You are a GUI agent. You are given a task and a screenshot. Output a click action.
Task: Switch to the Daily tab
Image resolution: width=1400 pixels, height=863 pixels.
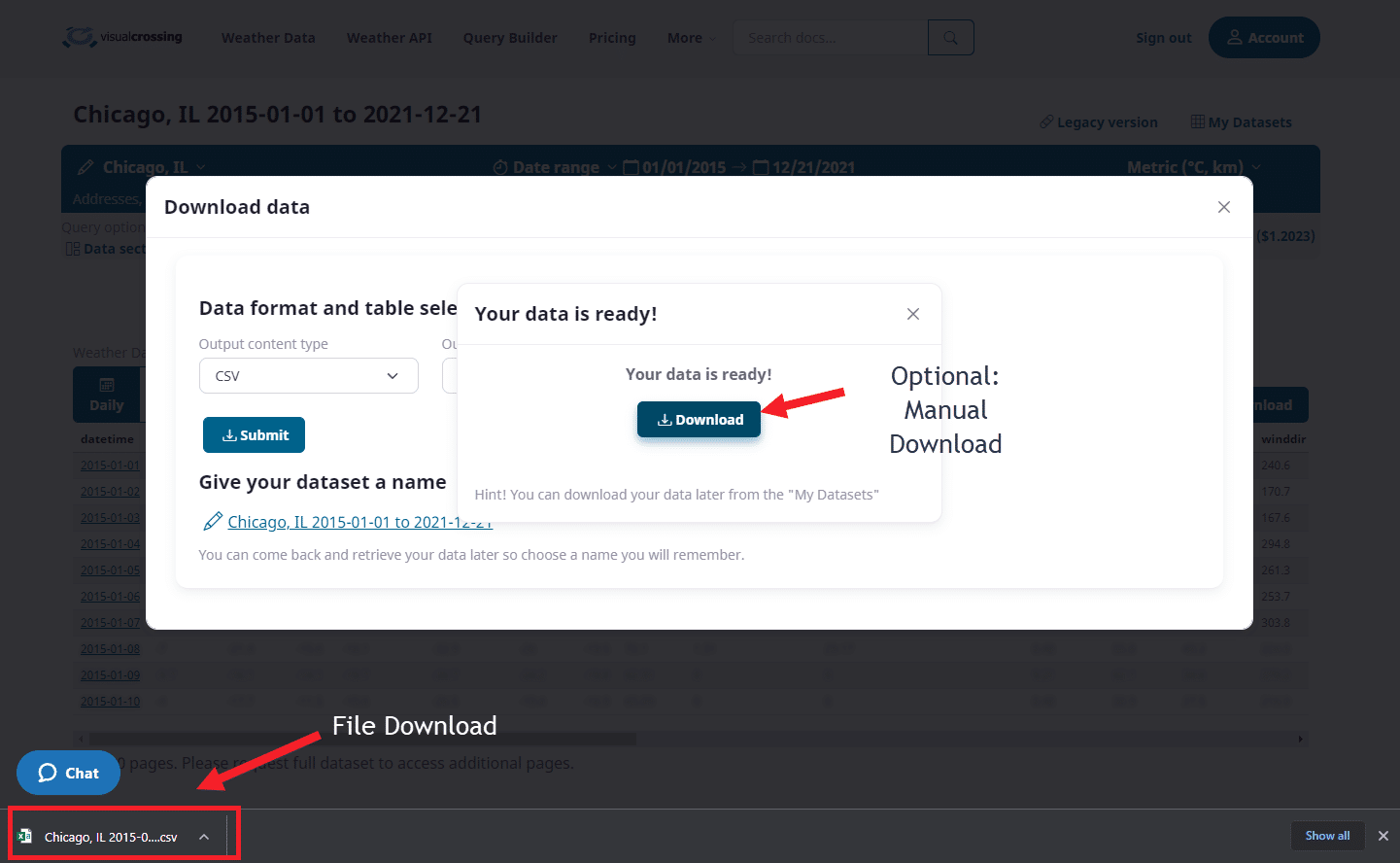coord(107,395)
